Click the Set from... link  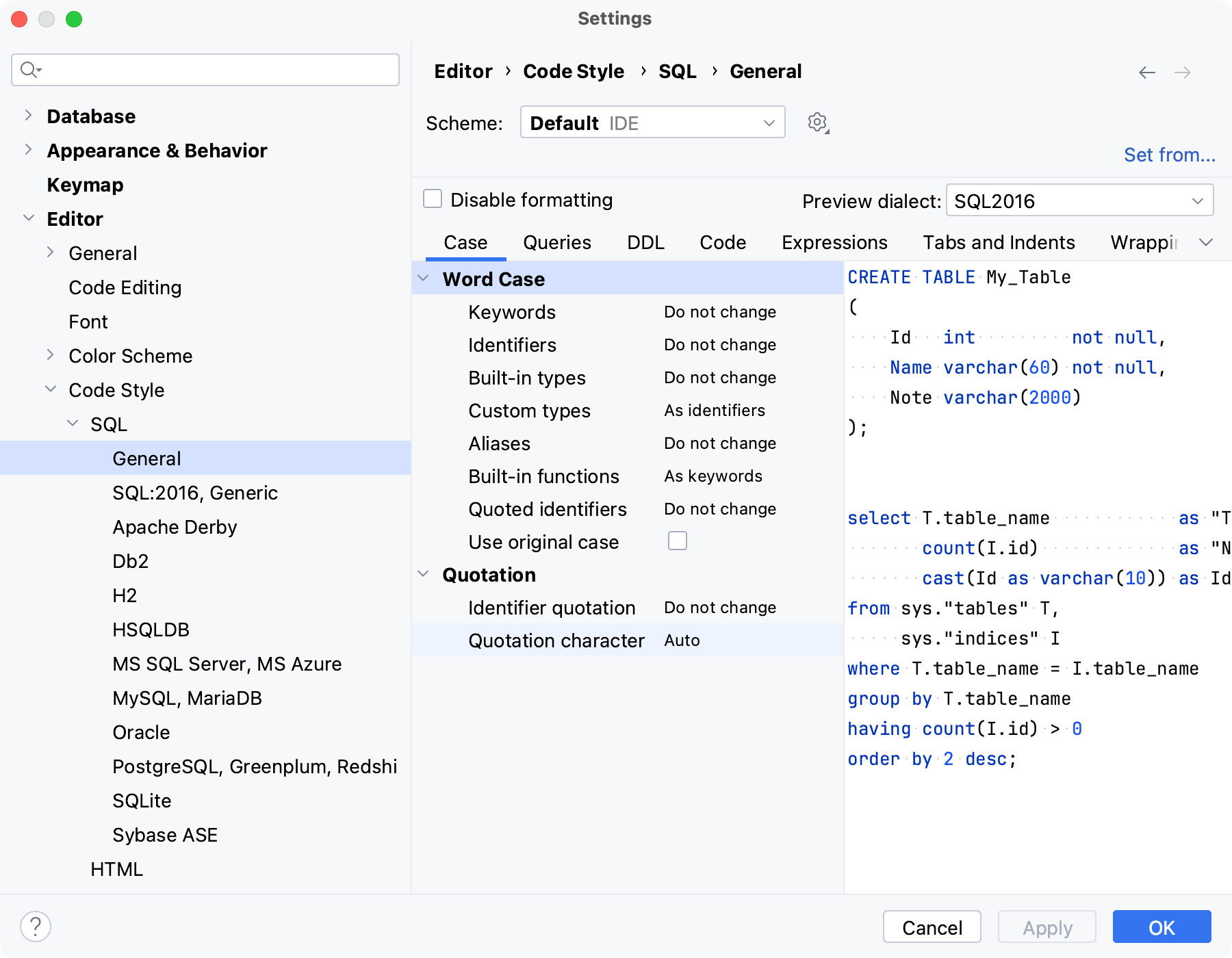click(x=1168, y=155)
